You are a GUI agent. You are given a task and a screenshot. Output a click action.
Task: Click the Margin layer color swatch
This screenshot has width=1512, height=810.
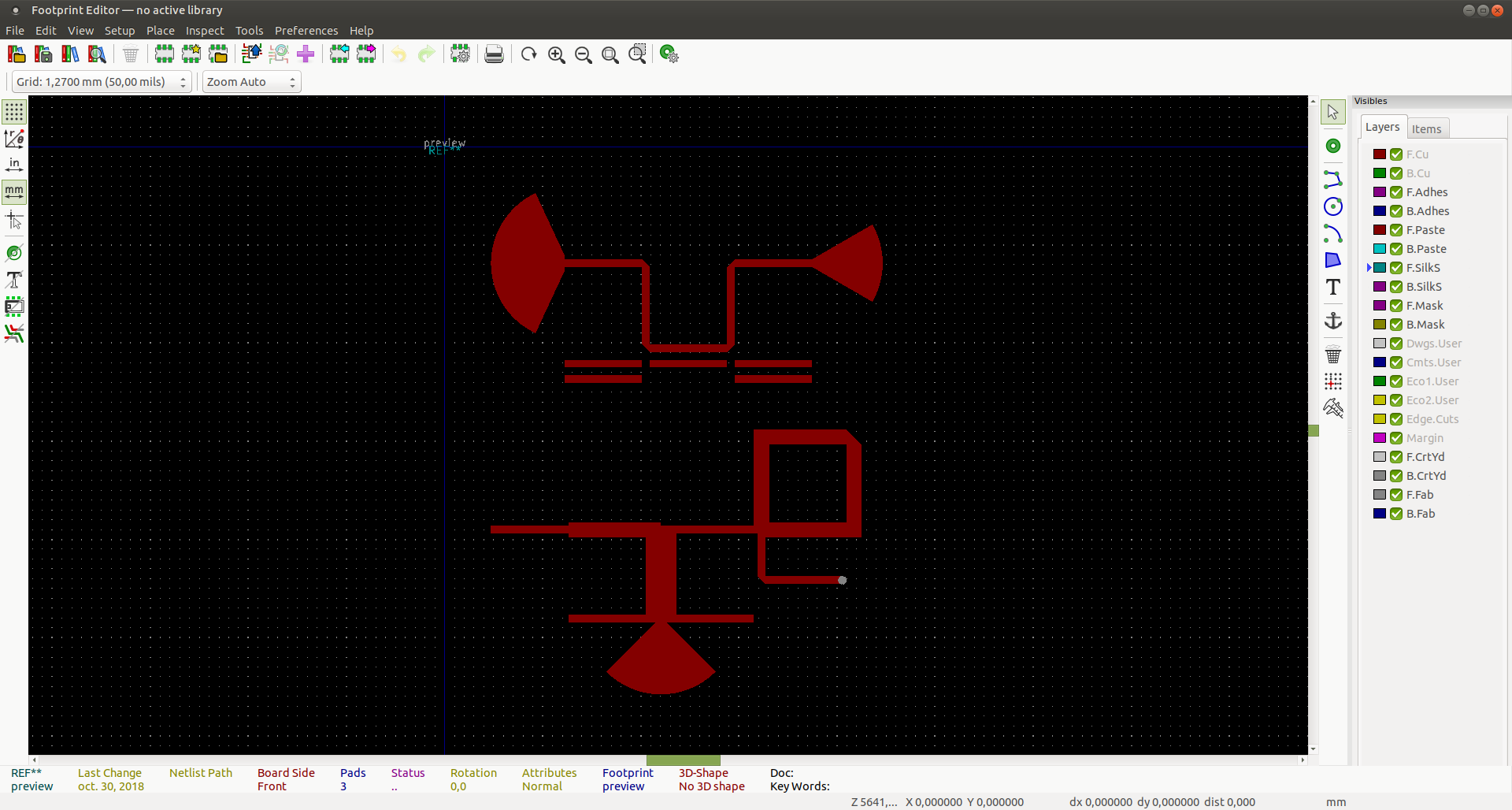[x=1380, y=438]
